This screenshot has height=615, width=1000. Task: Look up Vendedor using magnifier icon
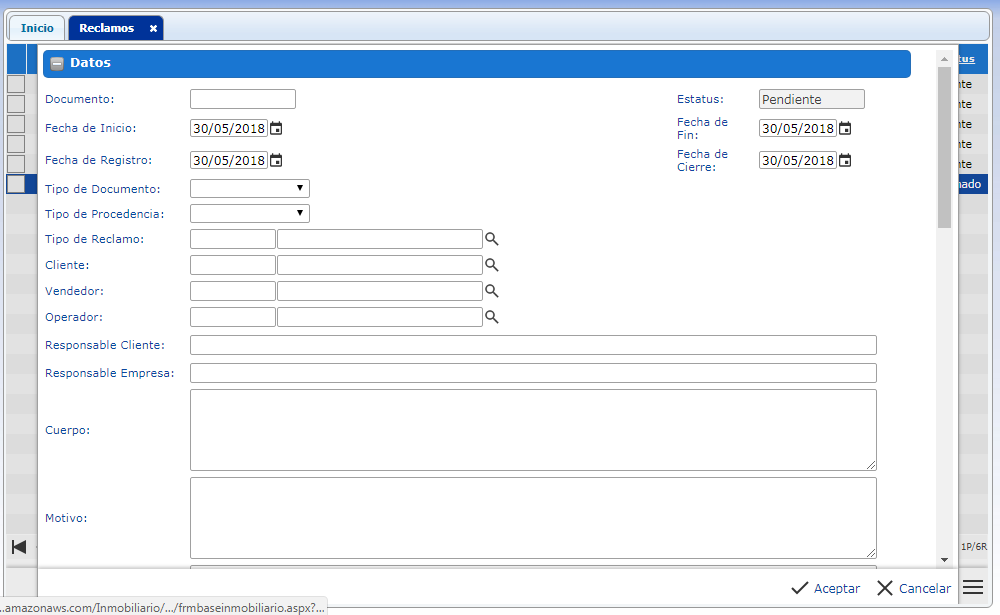pos(491,291)
